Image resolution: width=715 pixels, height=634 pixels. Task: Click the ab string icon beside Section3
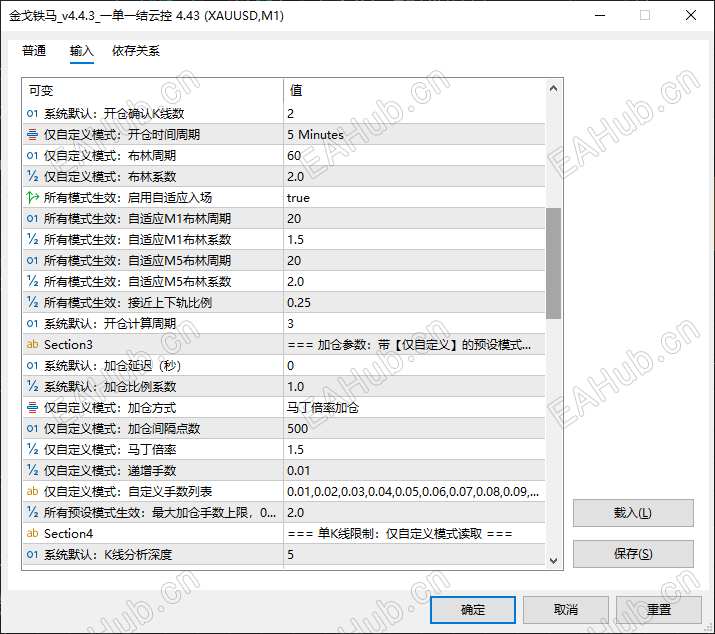32,344
